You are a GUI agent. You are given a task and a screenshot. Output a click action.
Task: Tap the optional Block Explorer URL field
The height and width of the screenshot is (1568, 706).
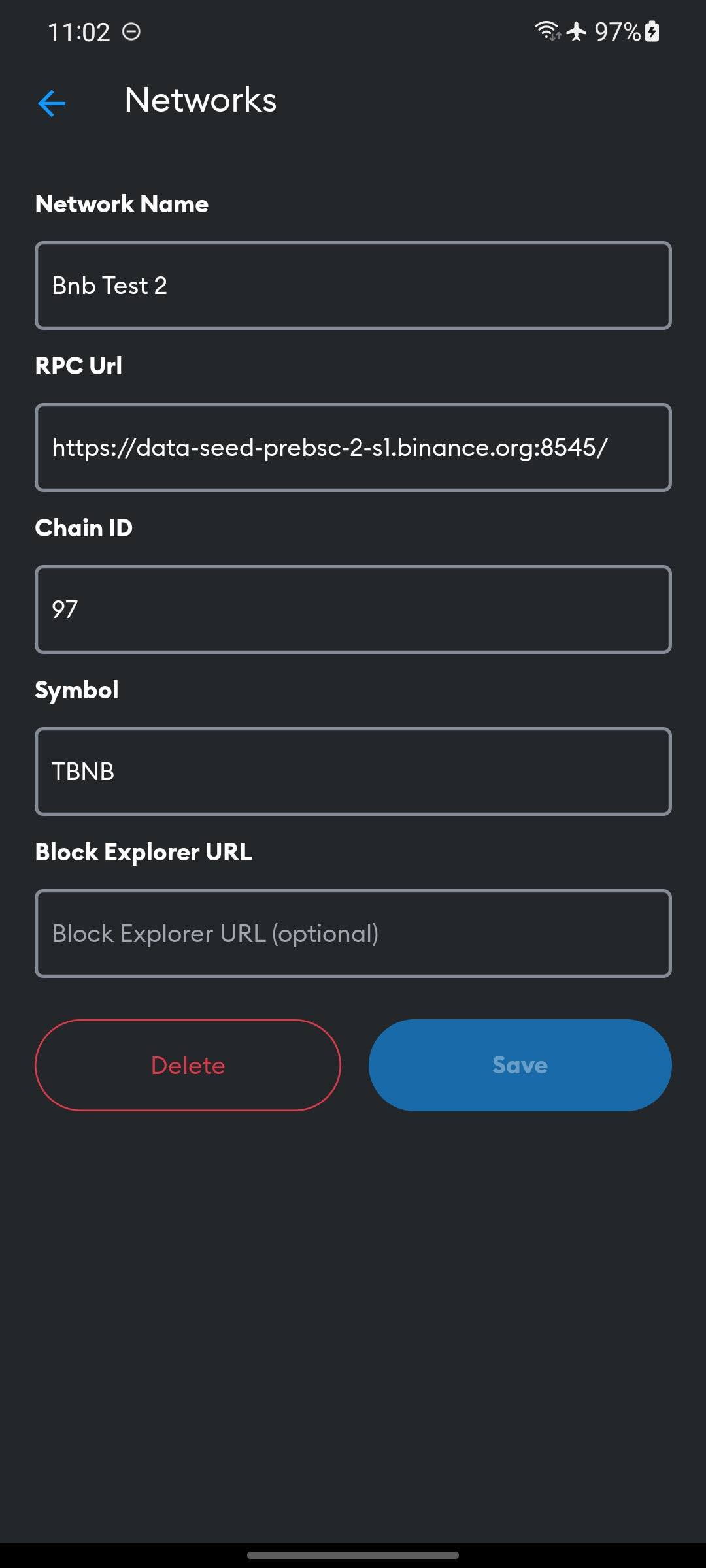coord(353,933)
